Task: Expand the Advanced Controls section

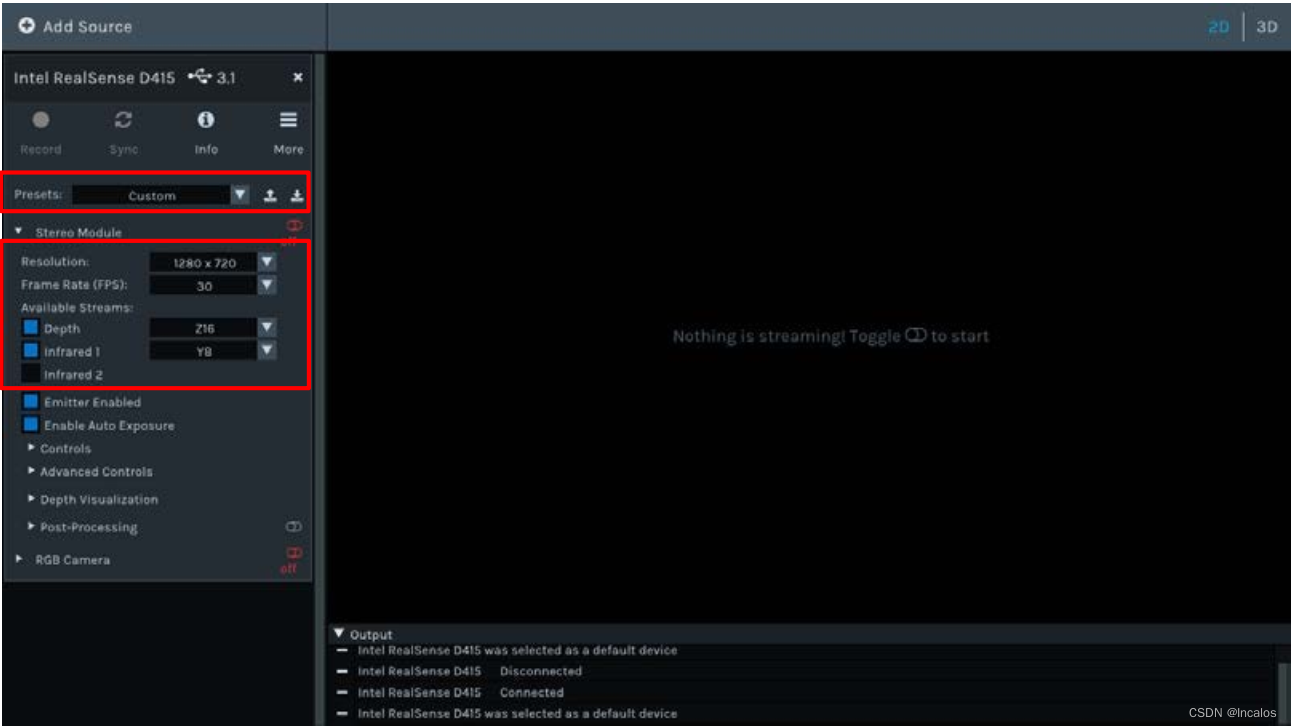Action: tap(32, 471)
